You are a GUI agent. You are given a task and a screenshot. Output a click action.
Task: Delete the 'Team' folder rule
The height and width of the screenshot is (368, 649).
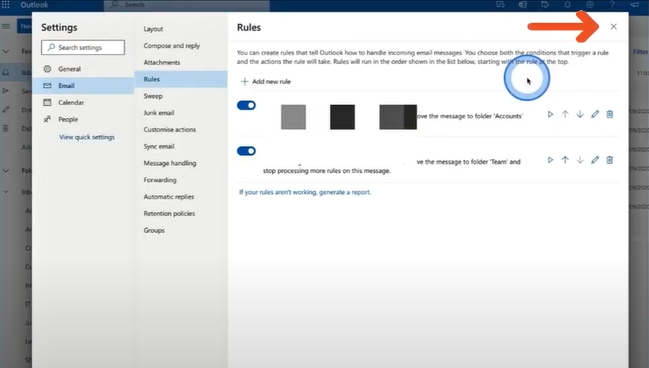tap(610, 160)
